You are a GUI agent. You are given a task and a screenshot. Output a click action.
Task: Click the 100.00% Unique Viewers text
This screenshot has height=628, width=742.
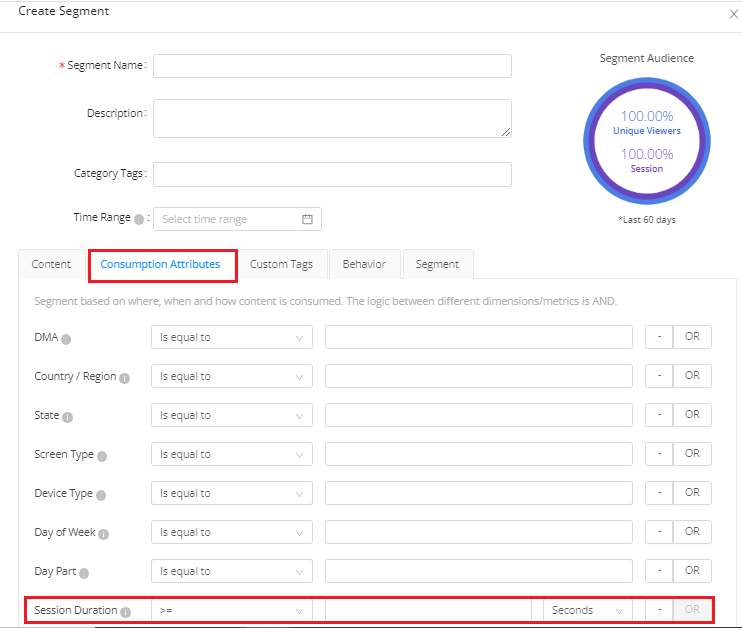point(647,122)
